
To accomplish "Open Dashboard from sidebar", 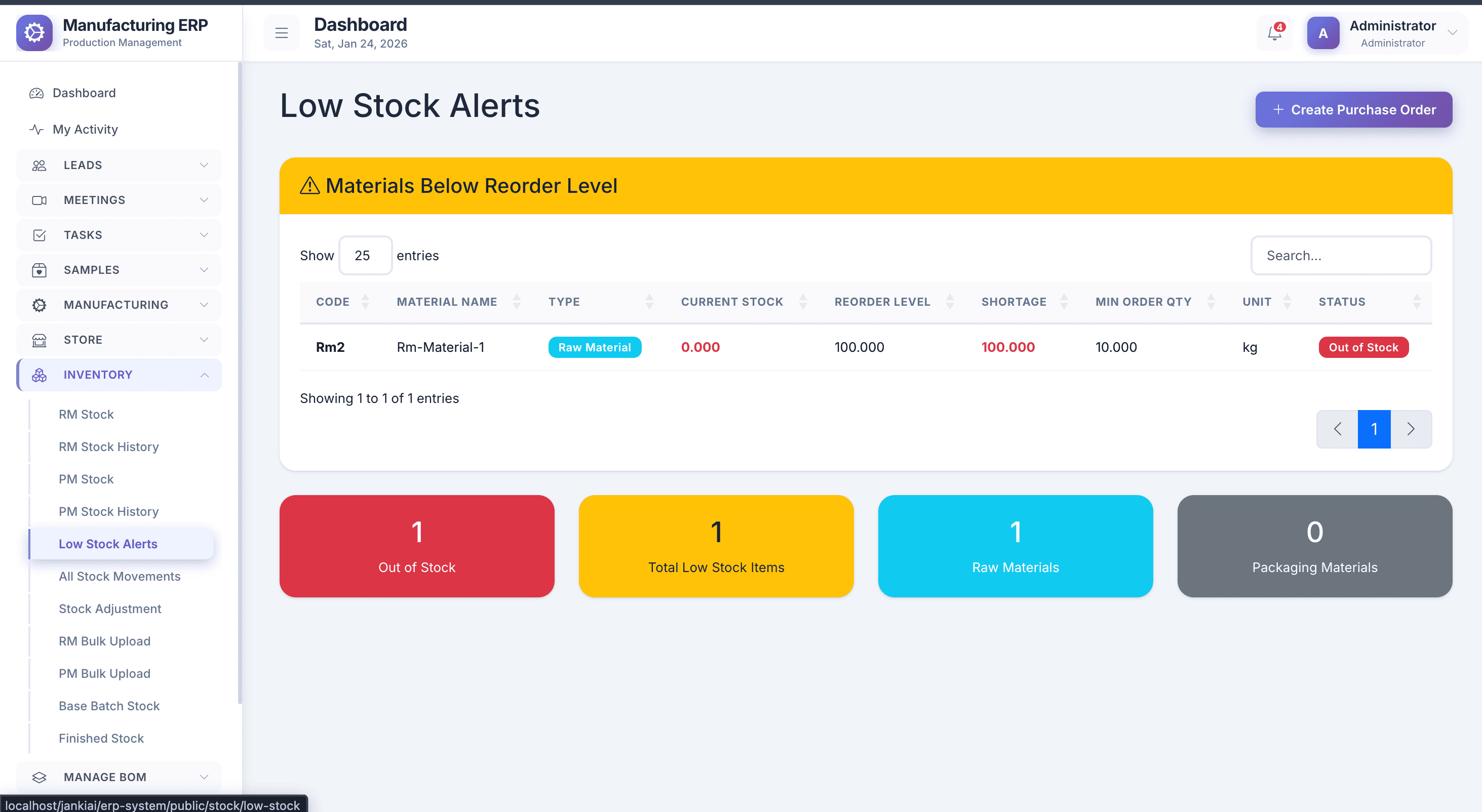I will click(x=84, y=93).
